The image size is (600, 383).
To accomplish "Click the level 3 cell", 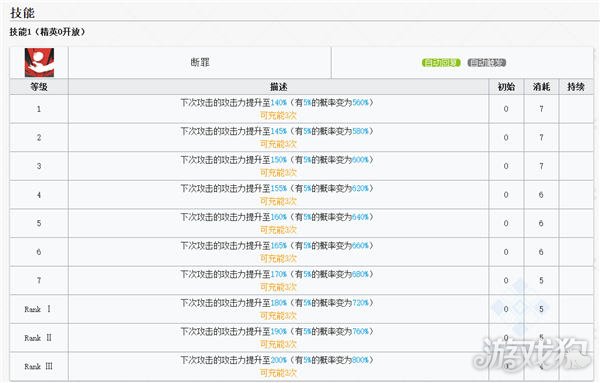I will click(39, 166).
